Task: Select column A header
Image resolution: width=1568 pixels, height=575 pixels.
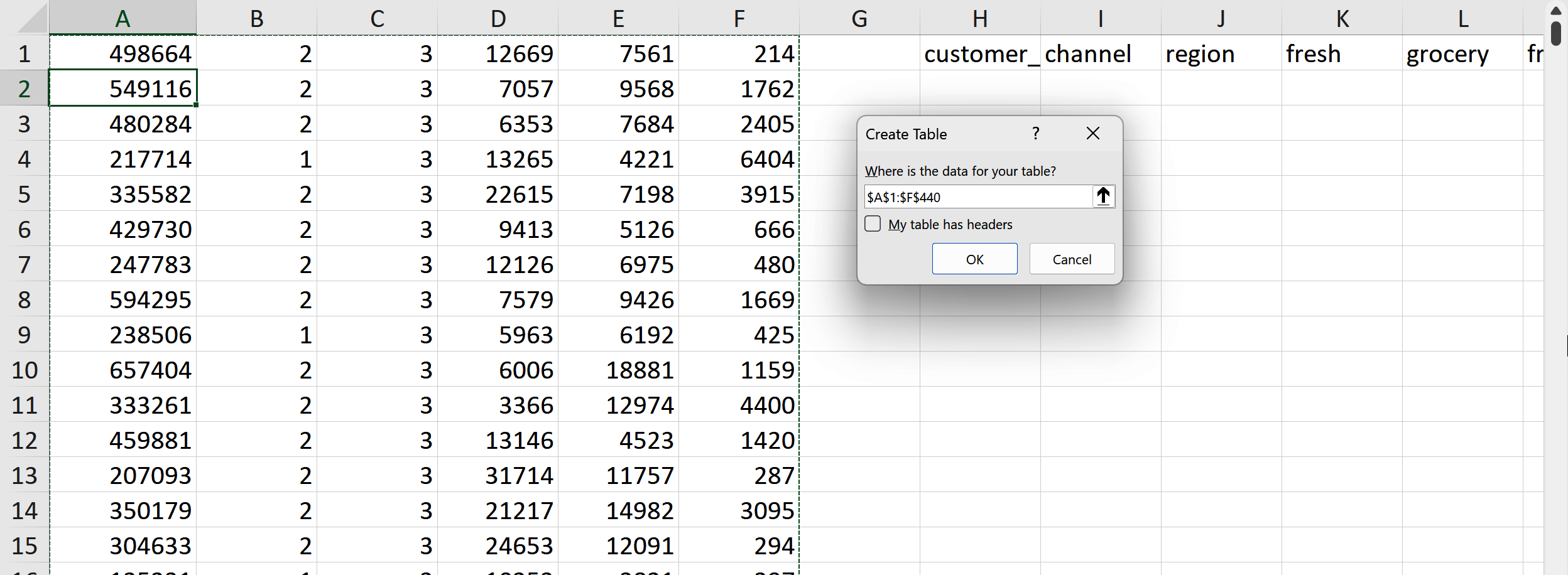Action: [x=123, y=18]
